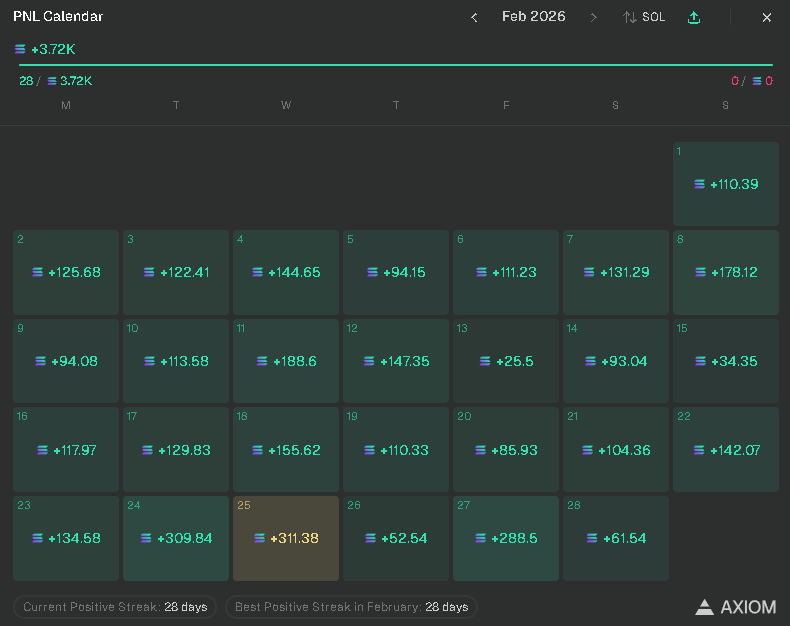Select day 16 cell with +117.97

pos(66,450)
